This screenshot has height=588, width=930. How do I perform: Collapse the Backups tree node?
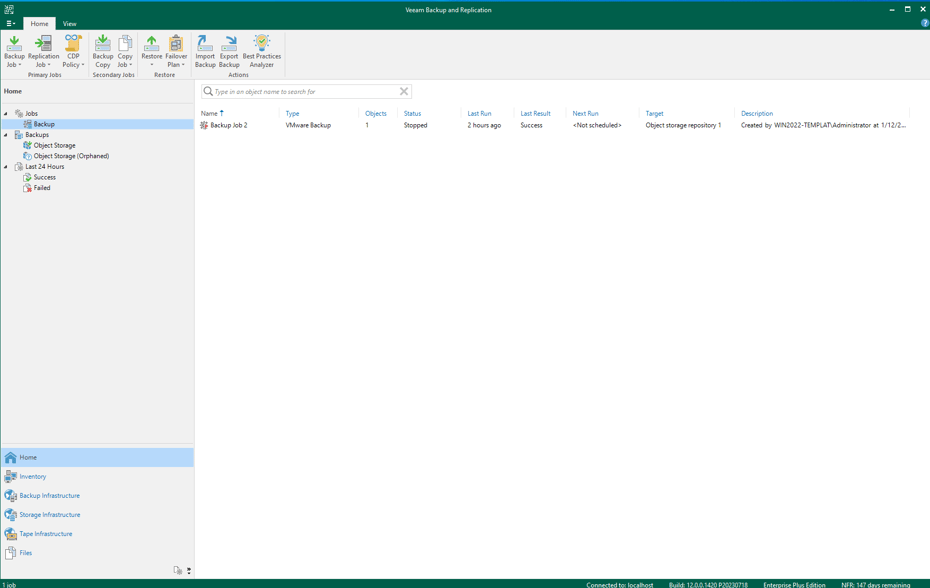[6, 135]
